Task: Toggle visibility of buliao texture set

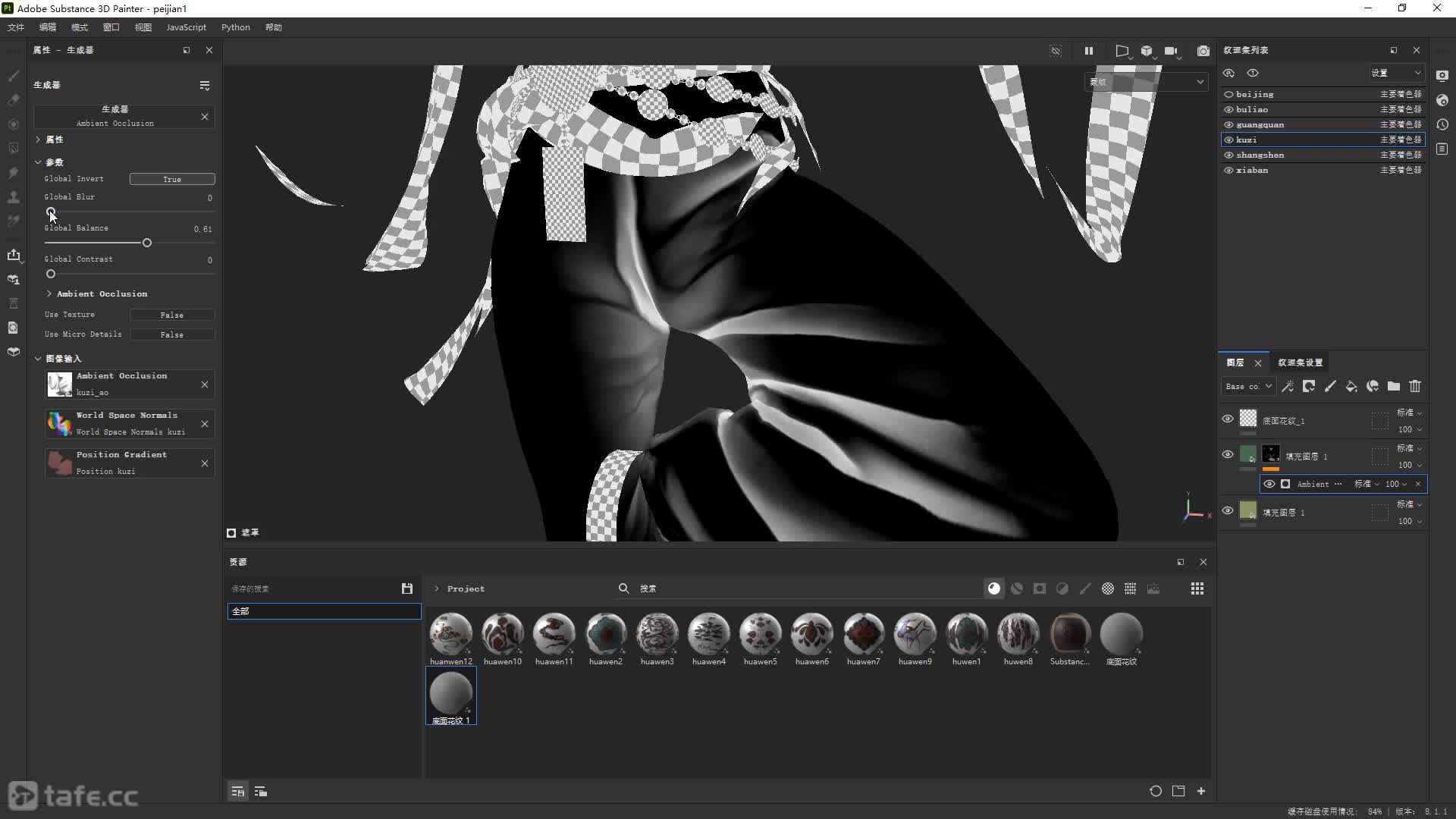Action: [1228, 110]
